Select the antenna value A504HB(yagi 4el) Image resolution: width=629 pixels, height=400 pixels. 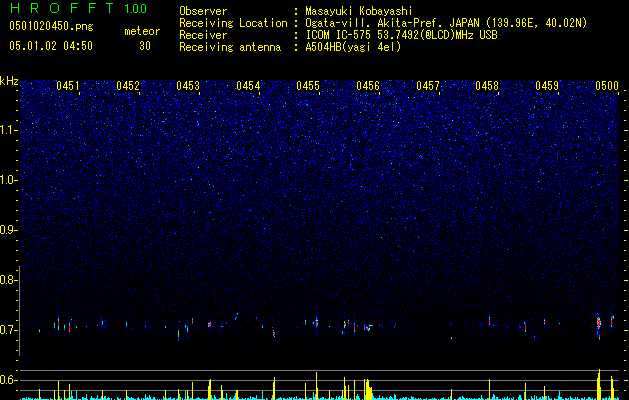(353, 47)
